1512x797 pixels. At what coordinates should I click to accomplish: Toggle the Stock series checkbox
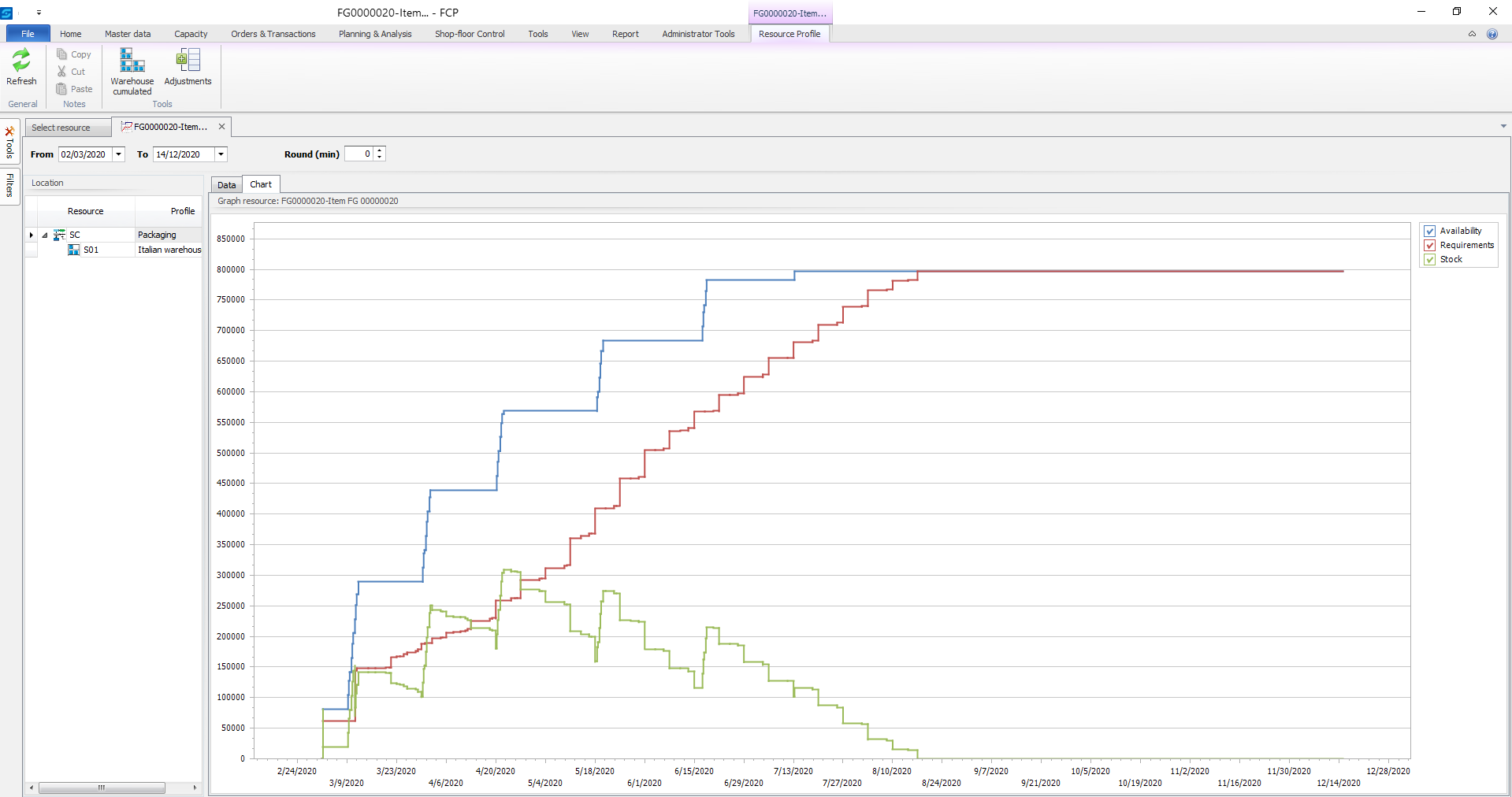coord(1430,260)
